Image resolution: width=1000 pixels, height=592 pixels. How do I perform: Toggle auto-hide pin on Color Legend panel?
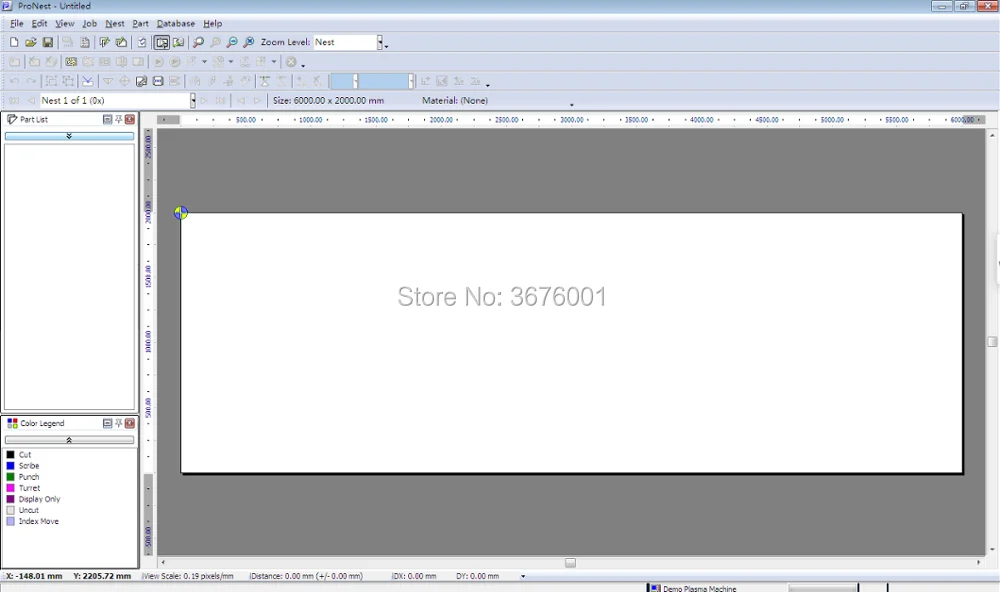click(x=119, y=423)
